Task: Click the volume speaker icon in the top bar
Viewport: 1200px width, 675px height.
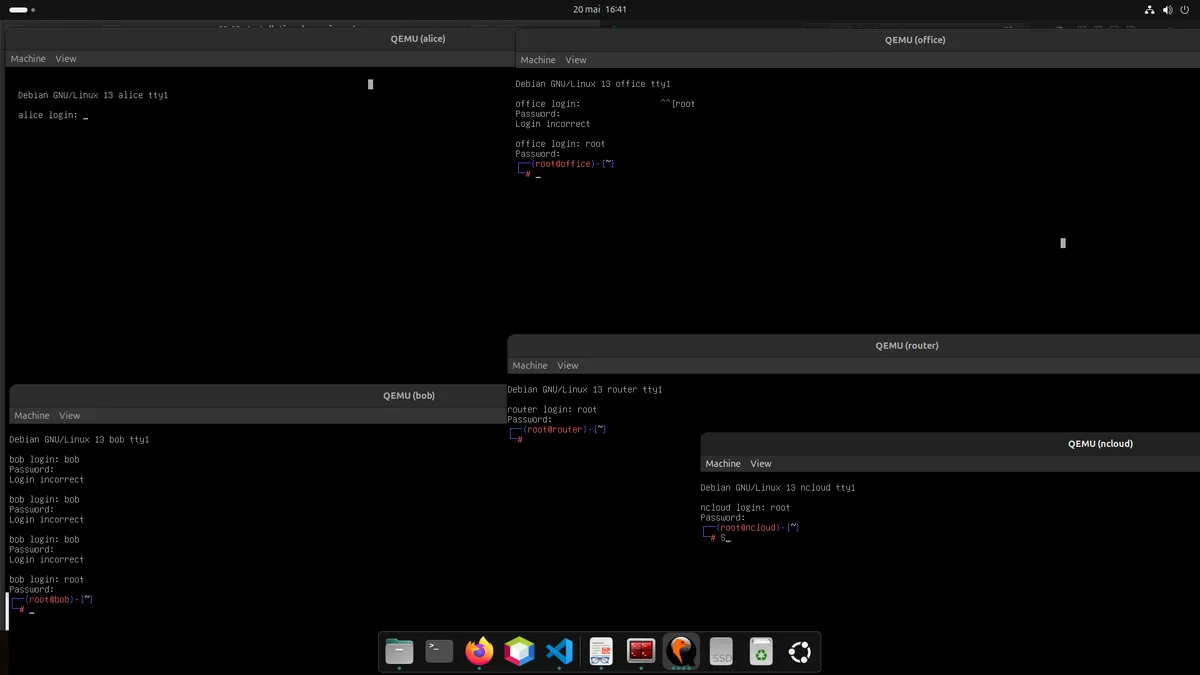Action: 1169,9
